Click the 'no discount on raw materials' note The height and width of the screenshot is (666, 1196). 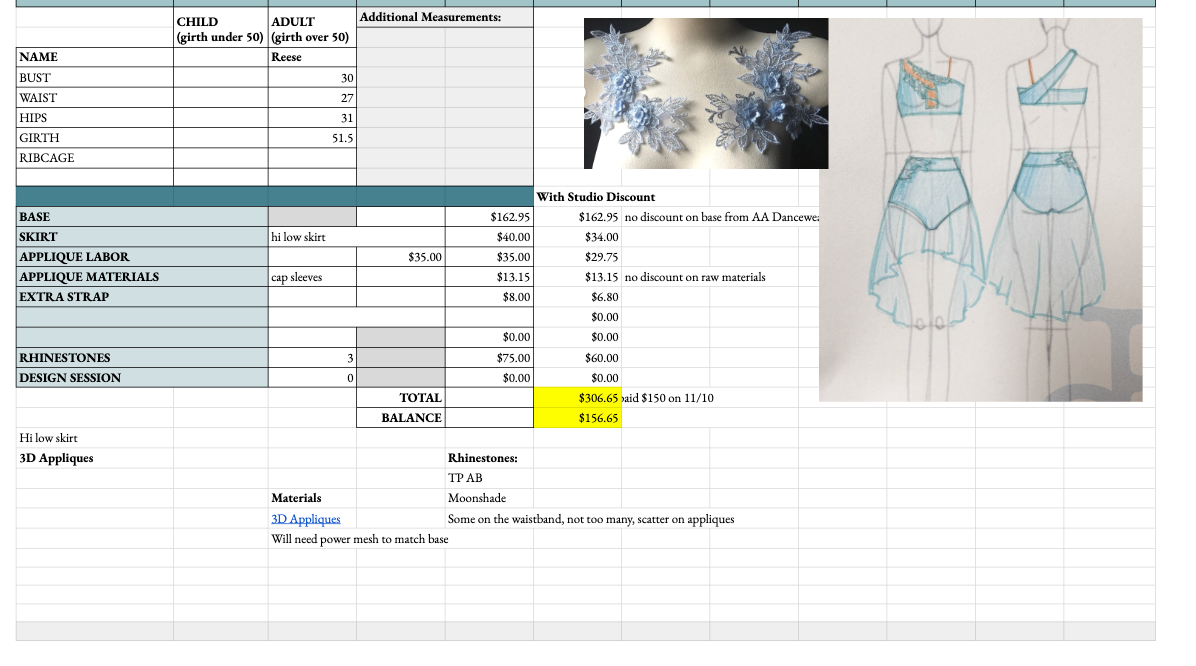(695, 277)
